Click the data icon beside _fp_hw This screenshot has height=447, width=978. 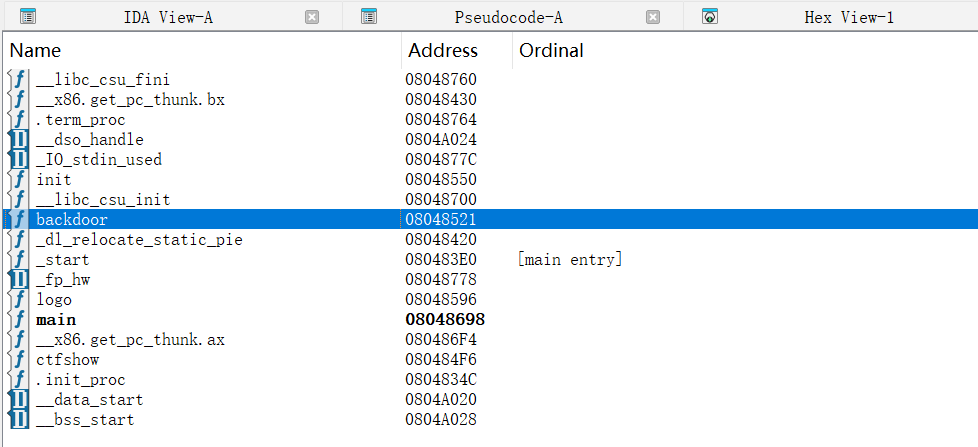18,279
